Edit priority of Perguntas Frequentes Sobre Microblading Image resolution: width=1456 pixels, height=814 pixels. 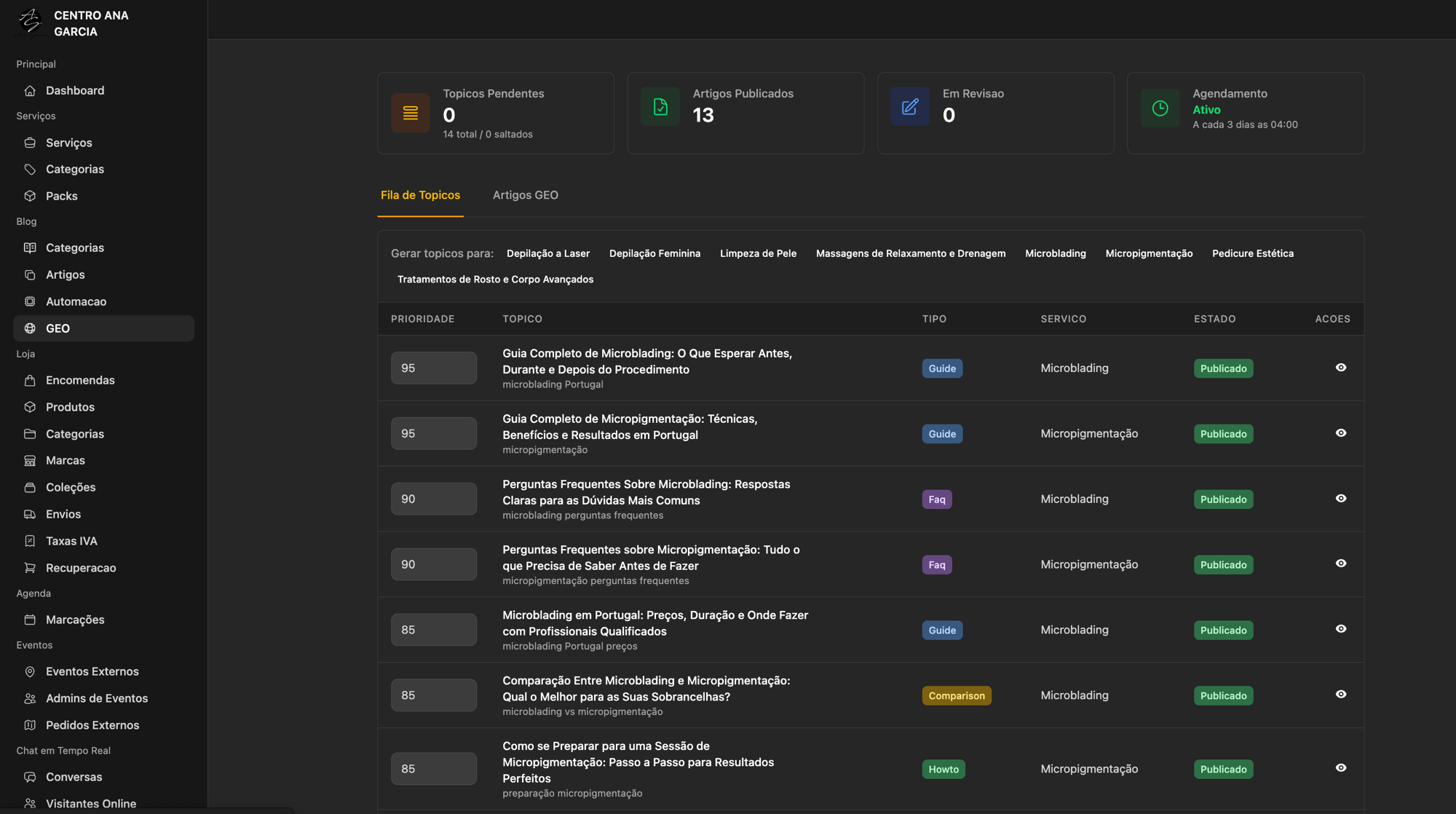[x=434, y=499]
